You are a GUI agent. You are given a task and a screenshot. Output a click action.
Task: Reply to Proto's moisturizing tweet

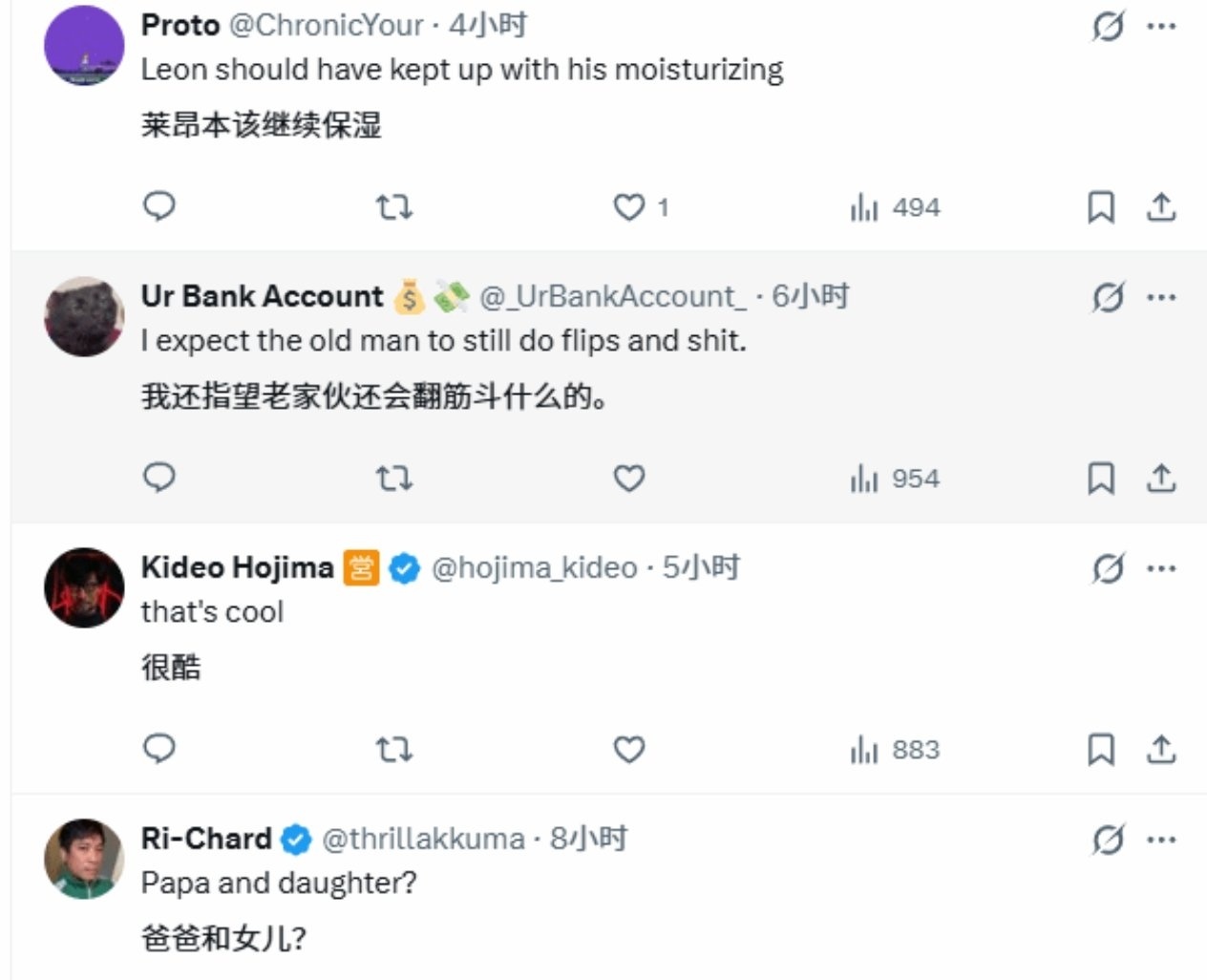point(159,206)
